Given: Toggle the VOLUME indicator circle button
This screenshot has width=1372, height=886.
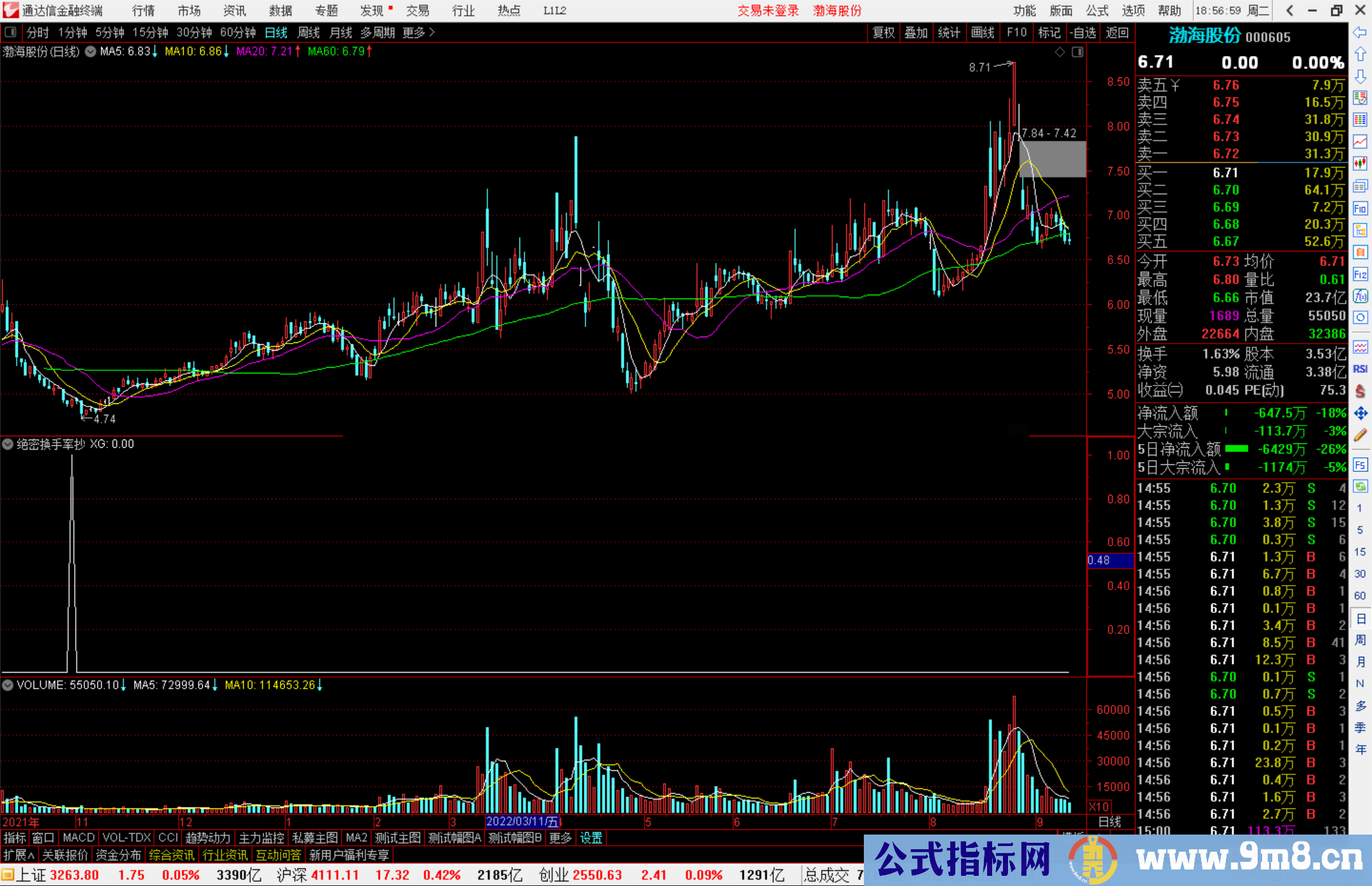Looking at the screenshot, I should pos(8,685).
